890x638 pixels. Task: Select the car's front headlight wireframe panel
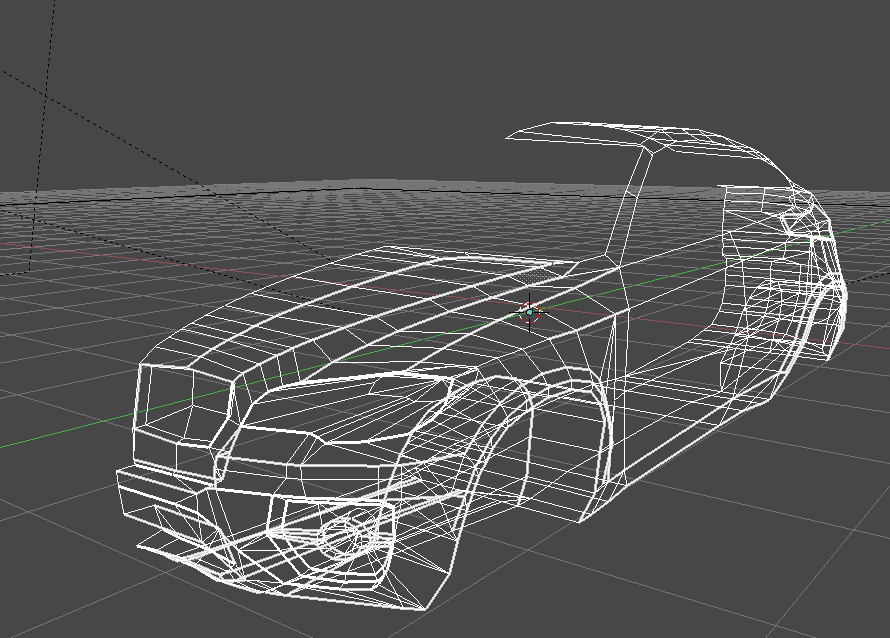pos(346,406)
